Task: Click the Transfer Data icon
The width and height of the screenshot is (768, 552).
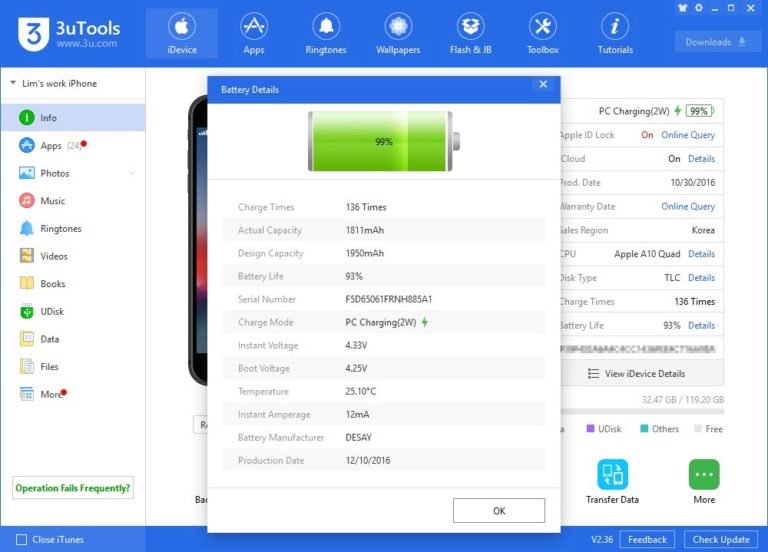Action: coord(612,474)
